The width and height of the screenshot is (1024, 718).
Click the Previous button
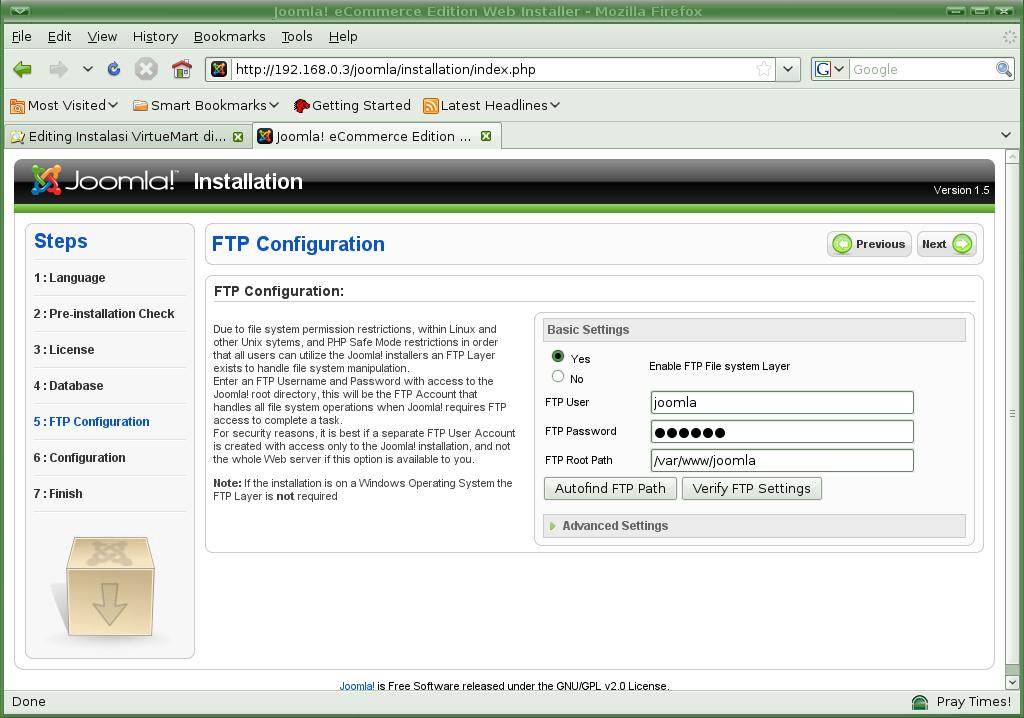pyautogui.click(x=869, y=244)
